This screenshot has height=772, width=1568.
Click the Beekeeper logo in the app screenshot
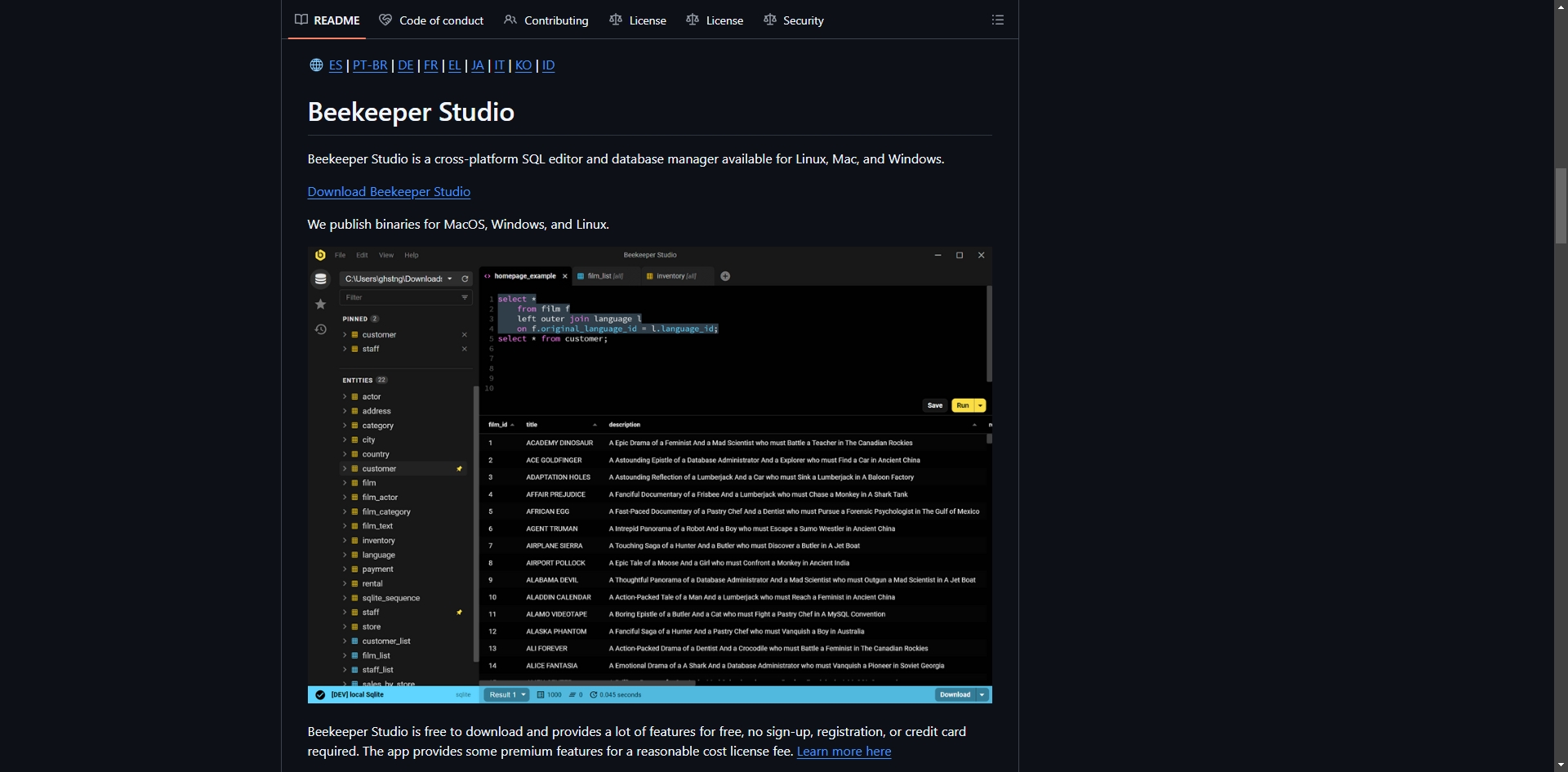click(x=320, y=255)
